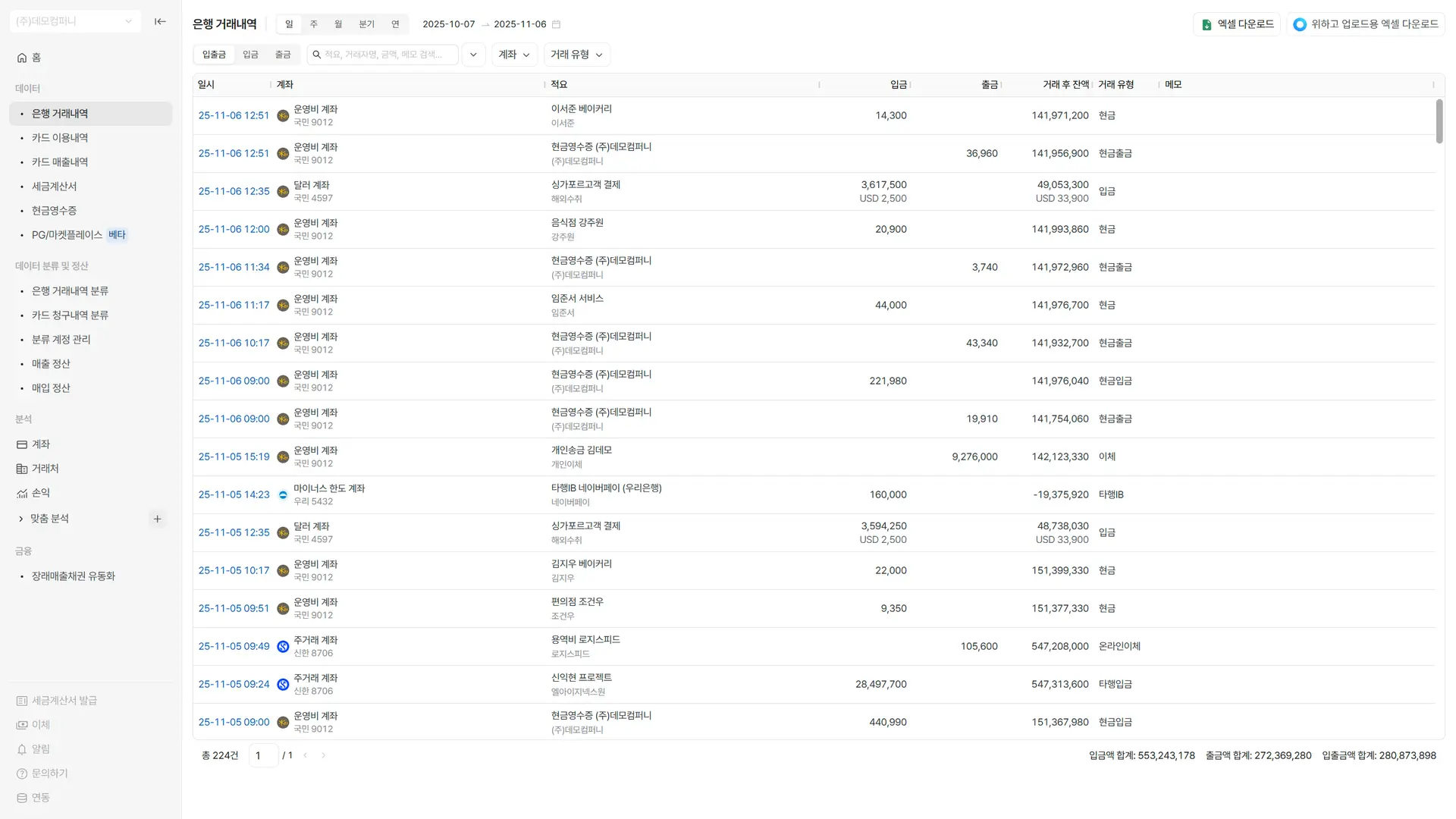Open the 계좌 filter dropdown
Image resolution: width=1456 pixels, height=819 pixels.
pos(514,55)
